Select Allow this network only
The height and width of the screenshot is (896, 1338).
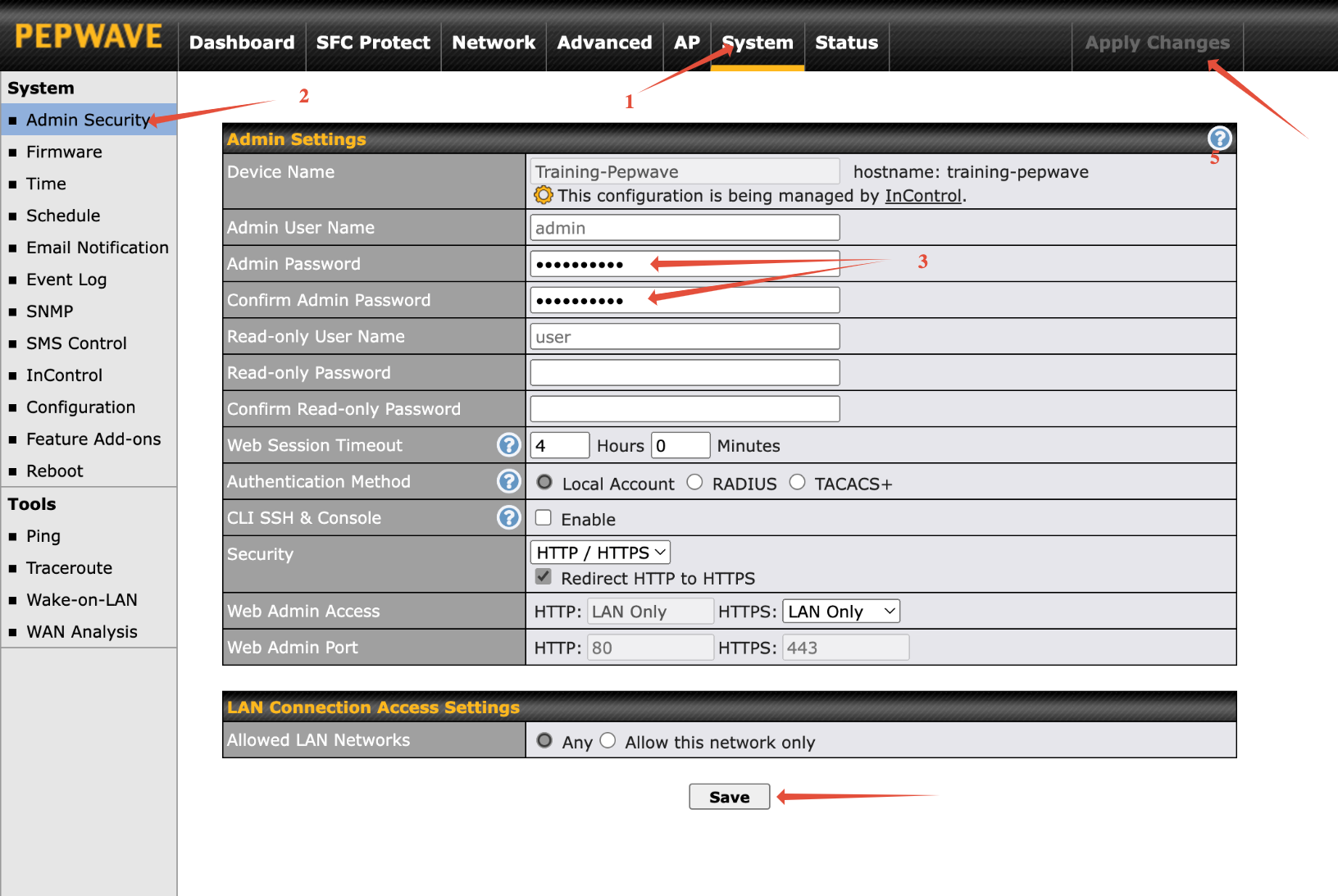[608, 740]
